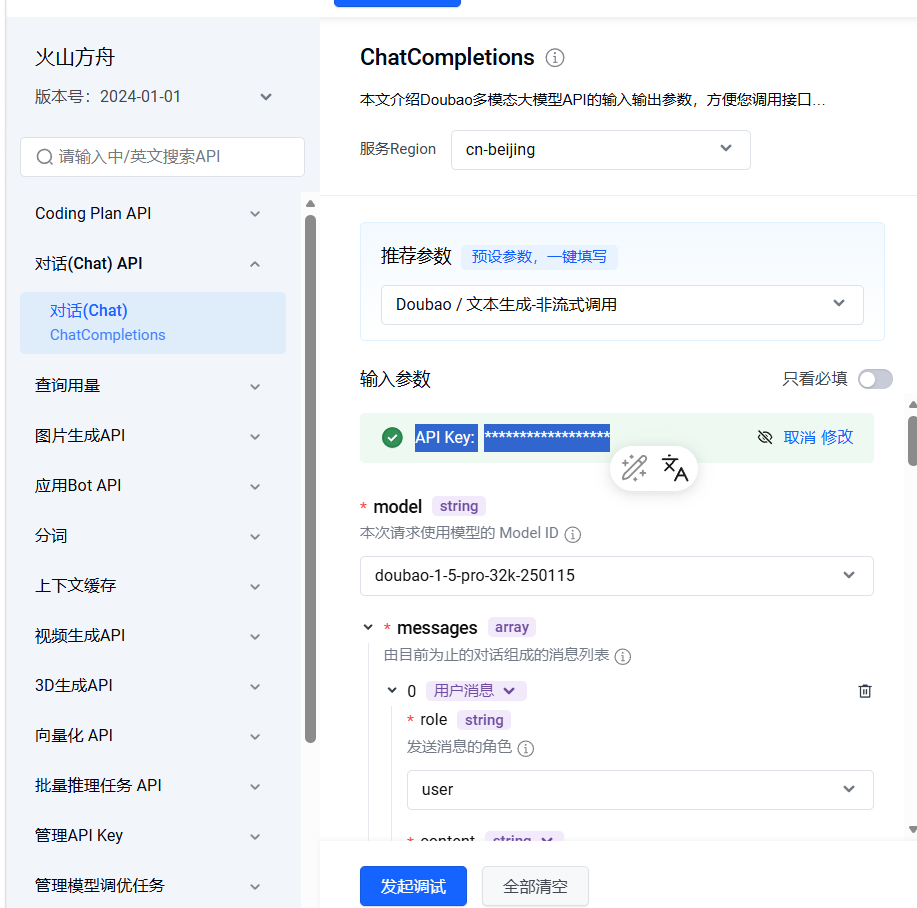The image size is (917, 908).
Task: Toggle the 只看必填 switch
Action: (875, 379)
